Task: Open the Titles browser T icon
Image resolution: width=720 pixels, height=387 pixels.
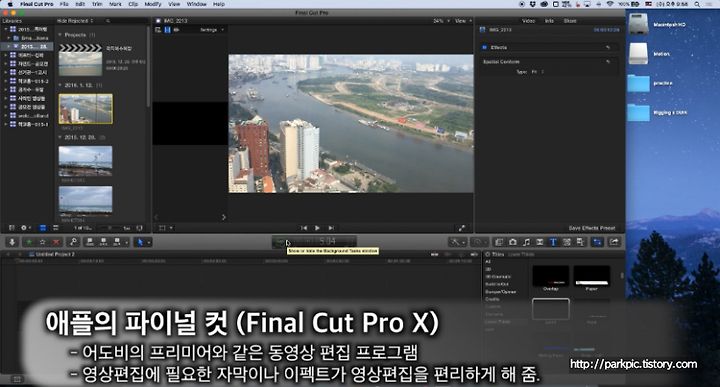Action: point(553,242)
